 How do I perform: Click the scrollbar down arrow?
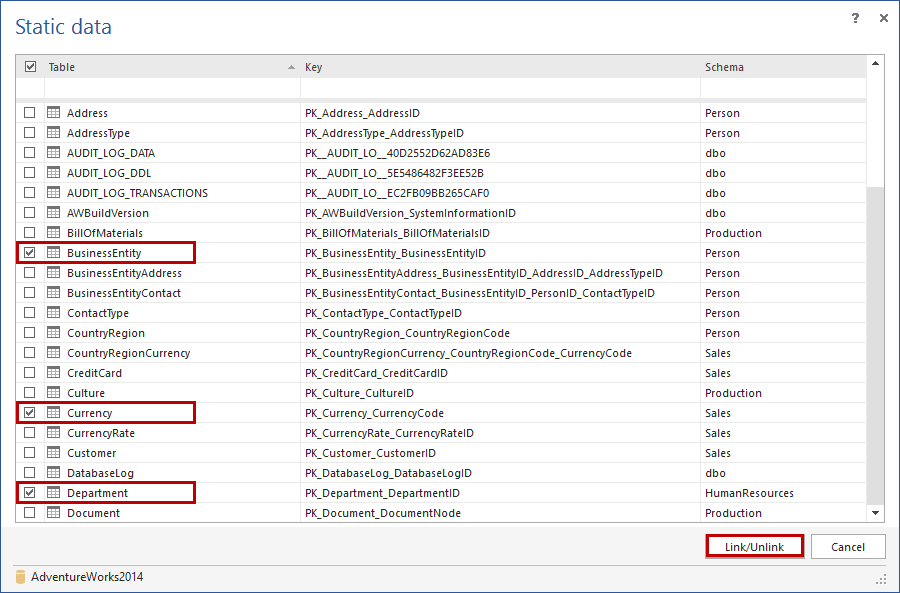coord(875,512)
